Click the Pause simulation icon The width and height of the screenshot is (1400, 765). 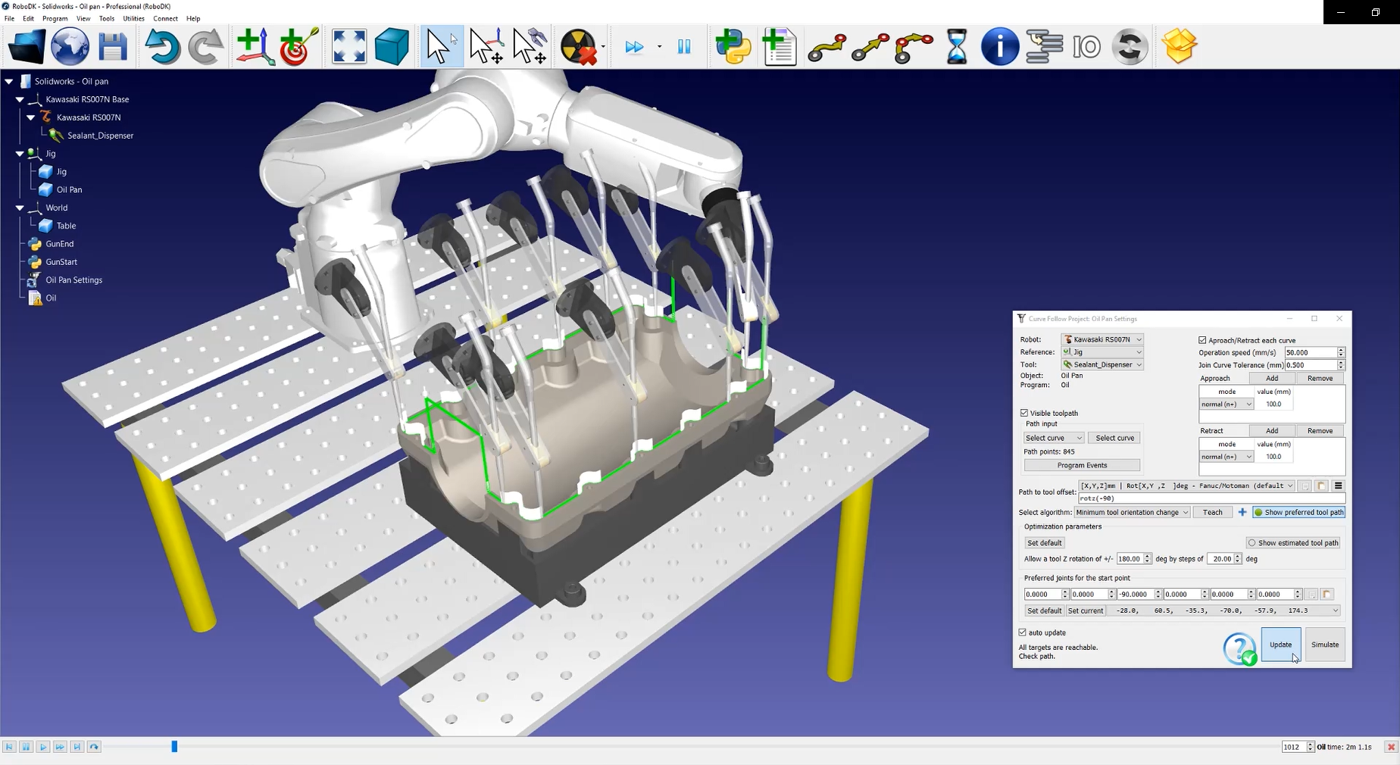(684, 47)
